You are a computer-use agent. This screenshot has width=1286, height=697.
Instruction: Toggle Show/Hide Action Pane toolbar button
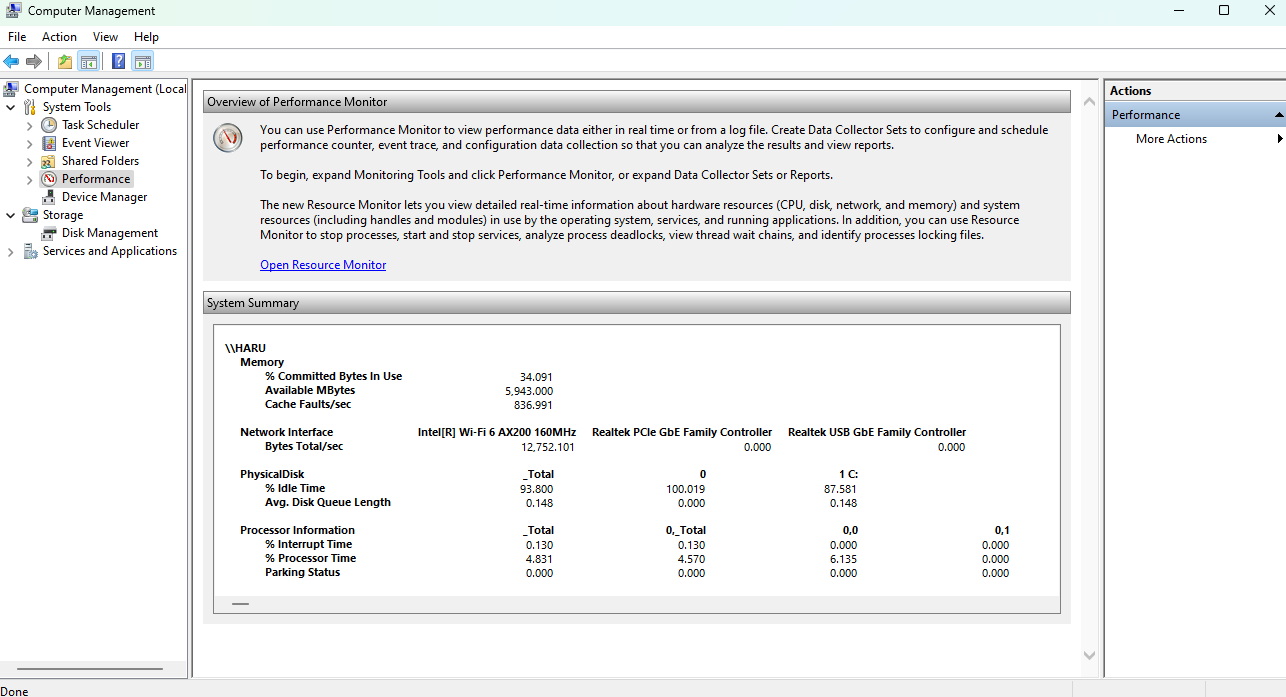coord(142,62)
